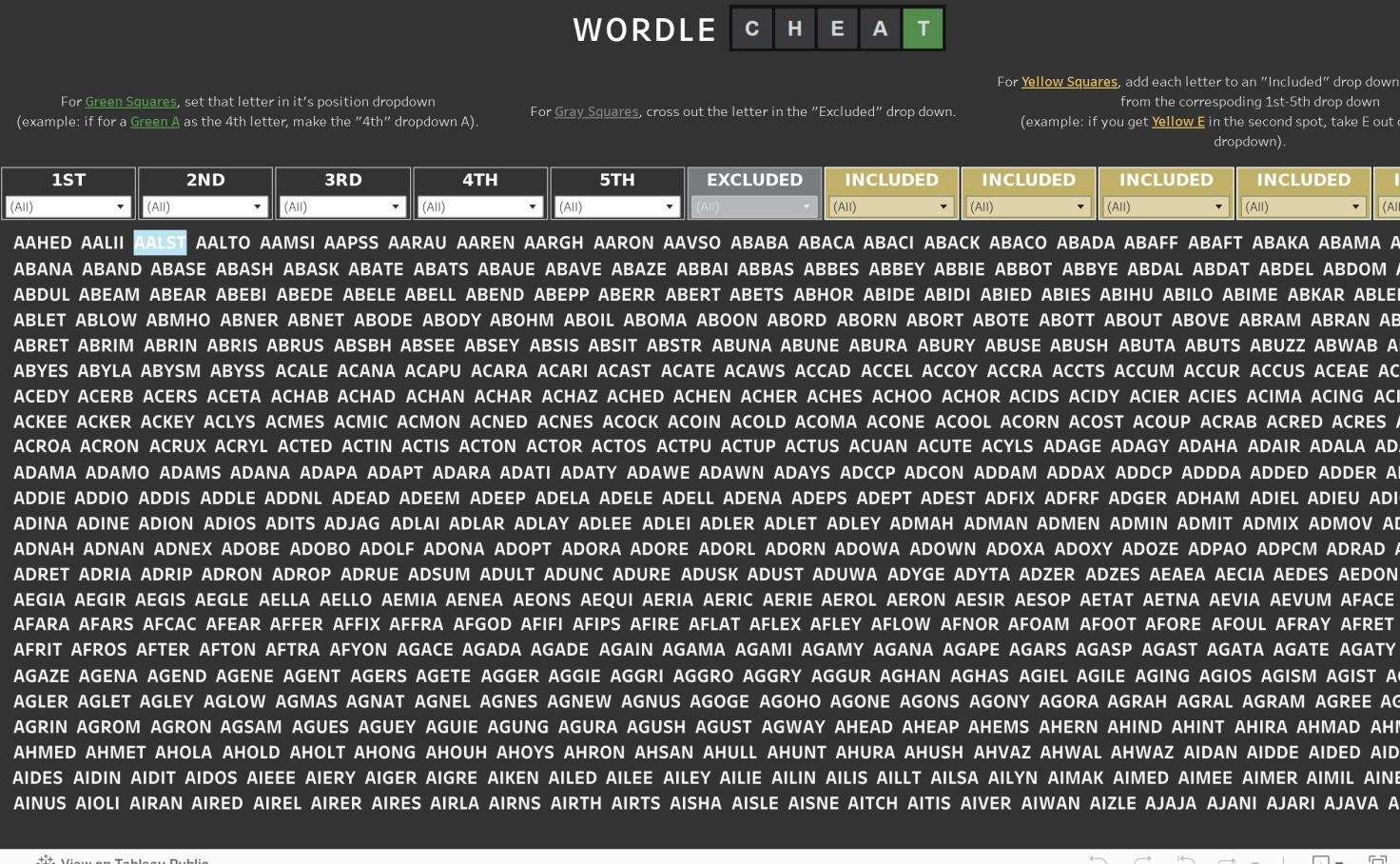Select the word AGLOW

tap(235, 702)
